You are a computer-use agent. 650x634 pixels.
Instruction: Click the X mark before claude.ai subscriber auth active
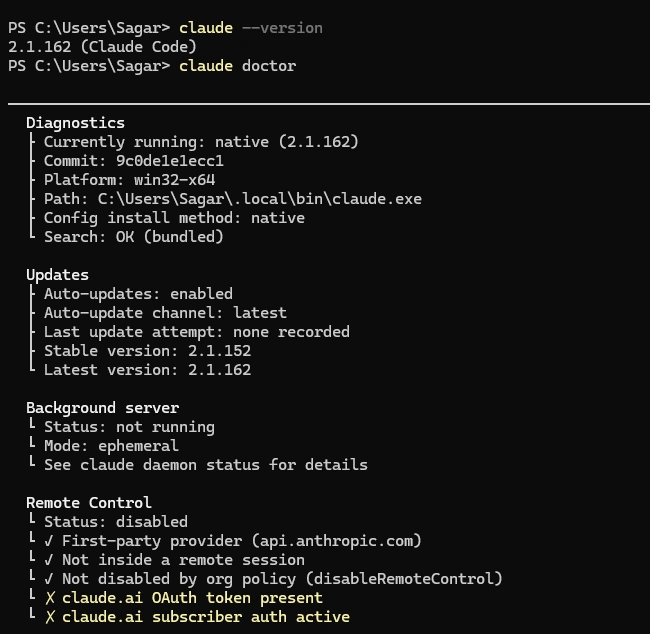click(x=50, y=617)
